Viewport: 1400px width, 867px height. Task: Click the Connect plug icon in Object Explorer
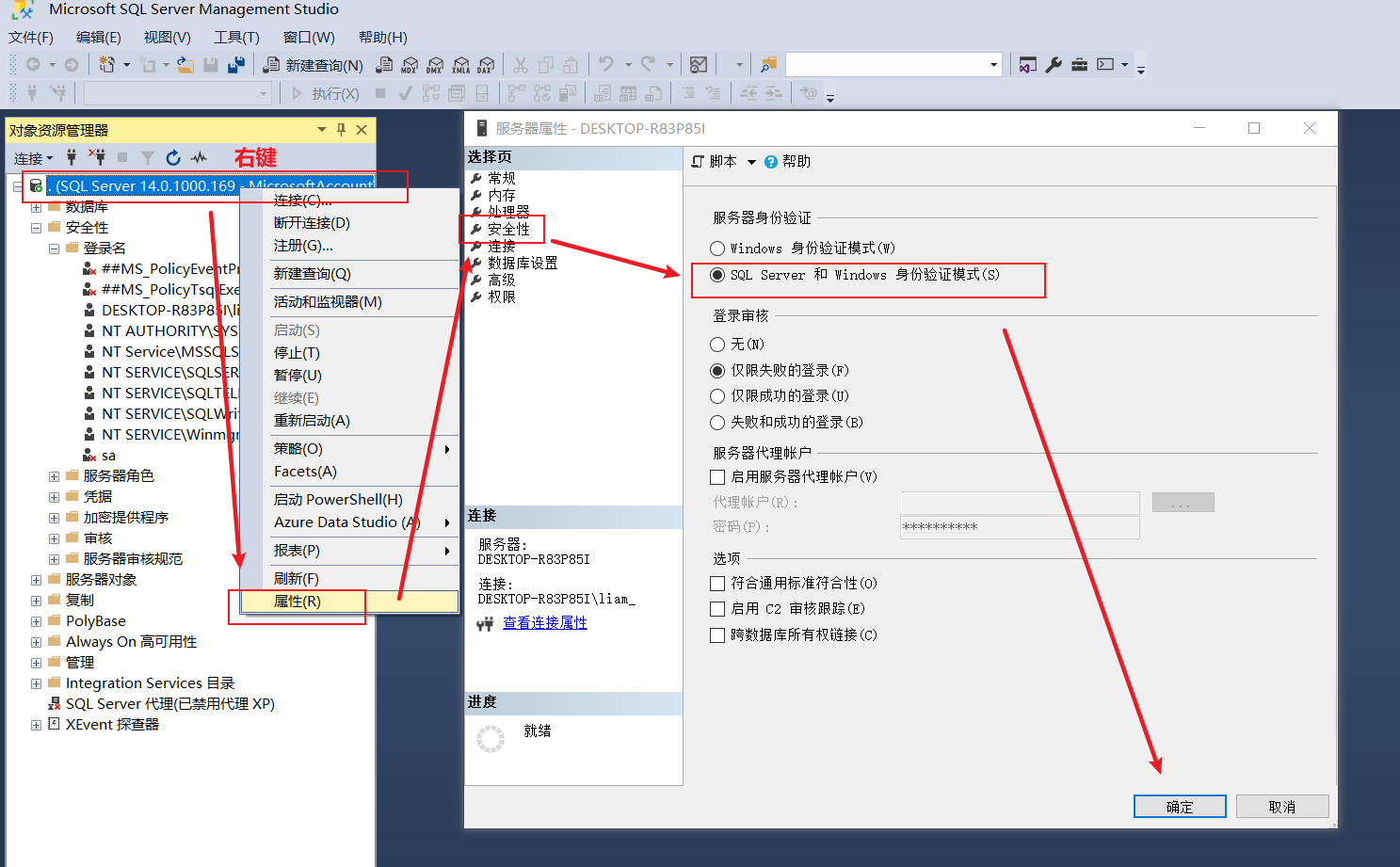72,157
